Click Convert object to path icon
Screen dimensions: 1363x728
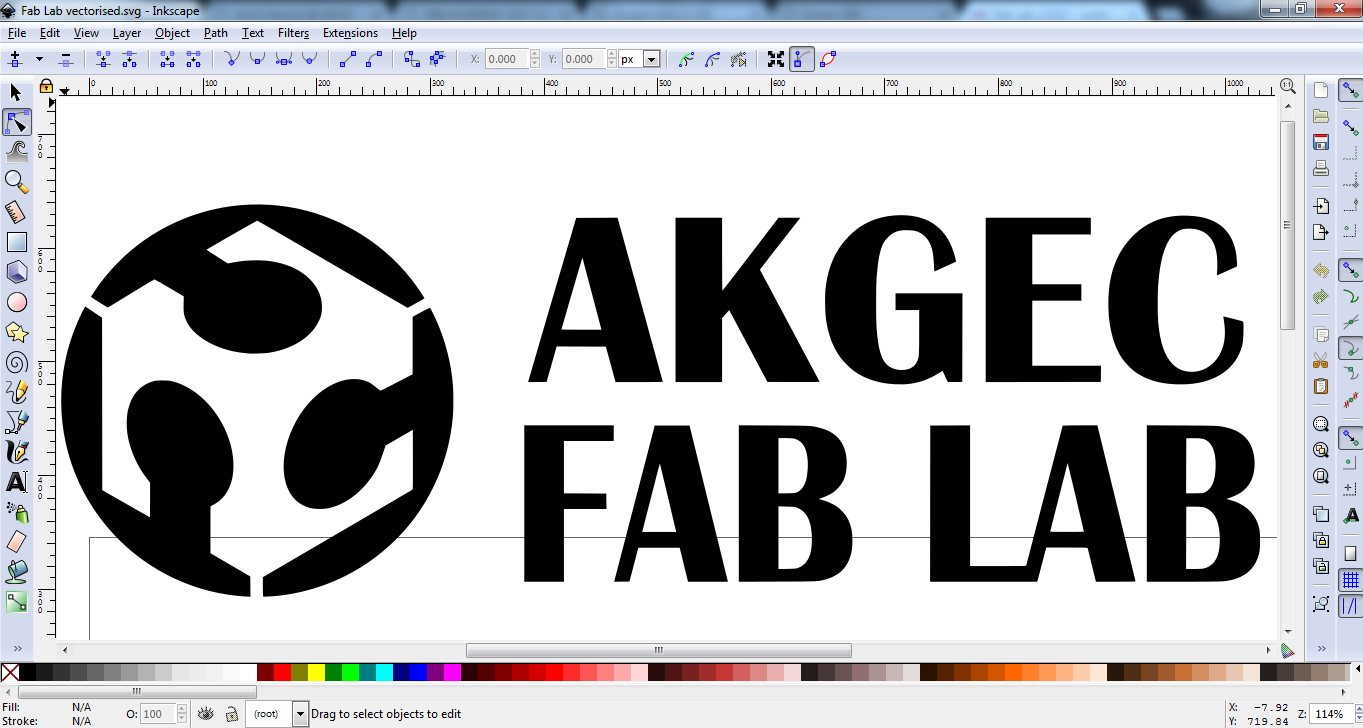(411, 59)
